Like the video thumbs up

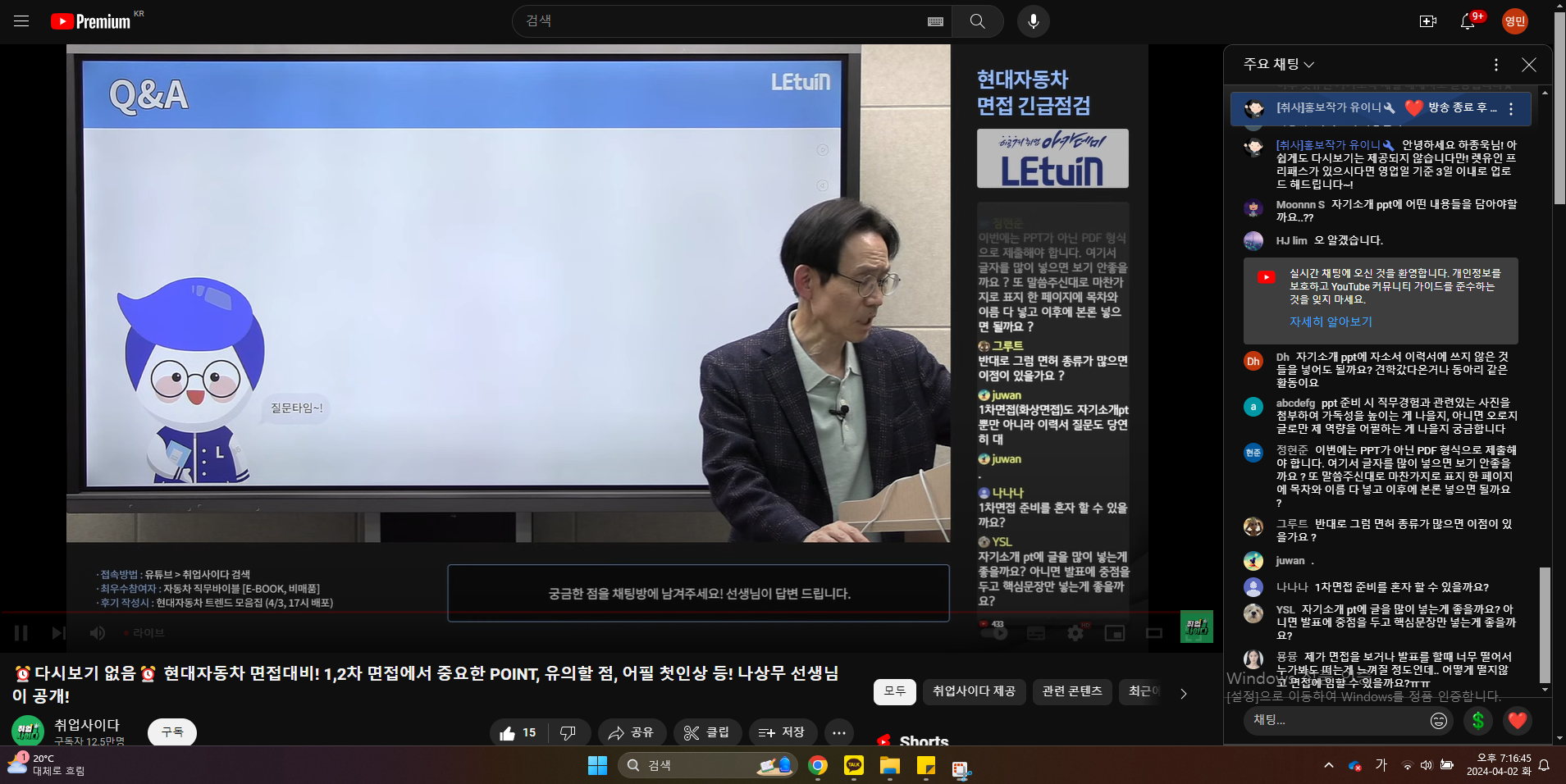[518, 732]
